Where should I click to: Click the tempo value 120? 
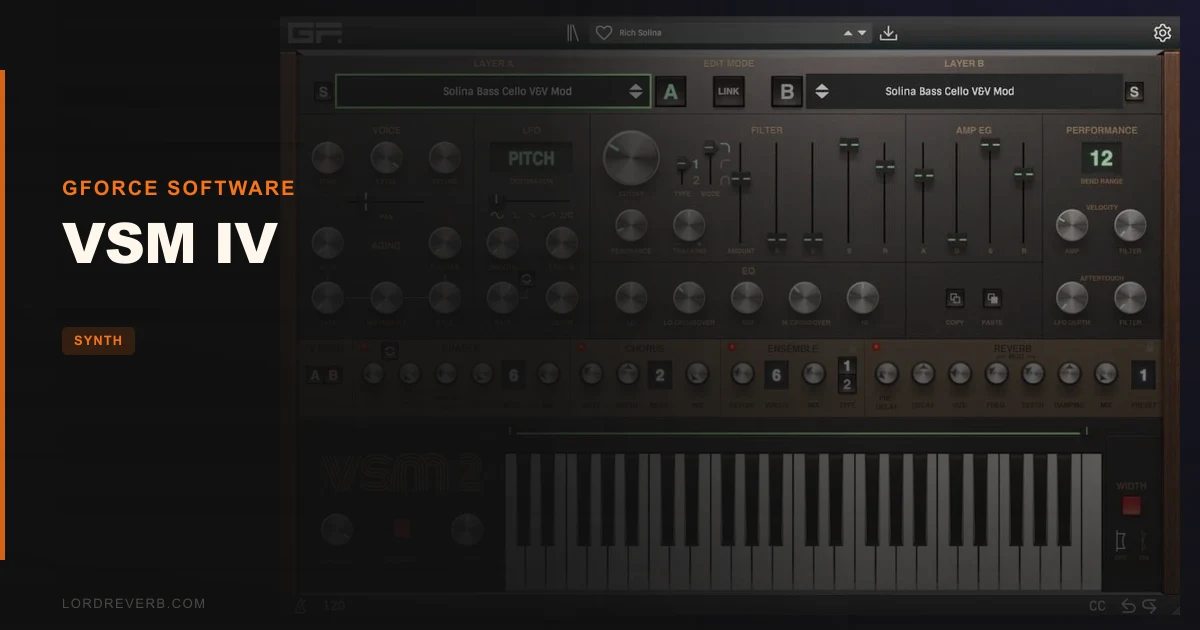334,606
